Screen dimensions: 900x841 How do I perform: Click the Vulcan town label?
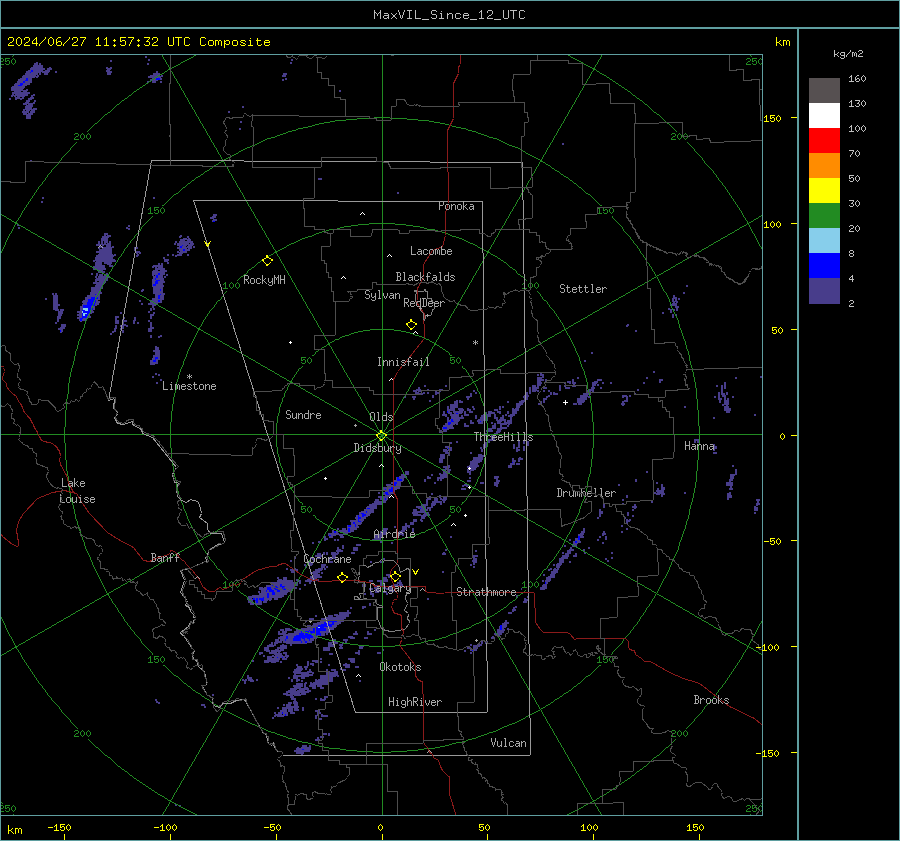click(x=508, y=743)
